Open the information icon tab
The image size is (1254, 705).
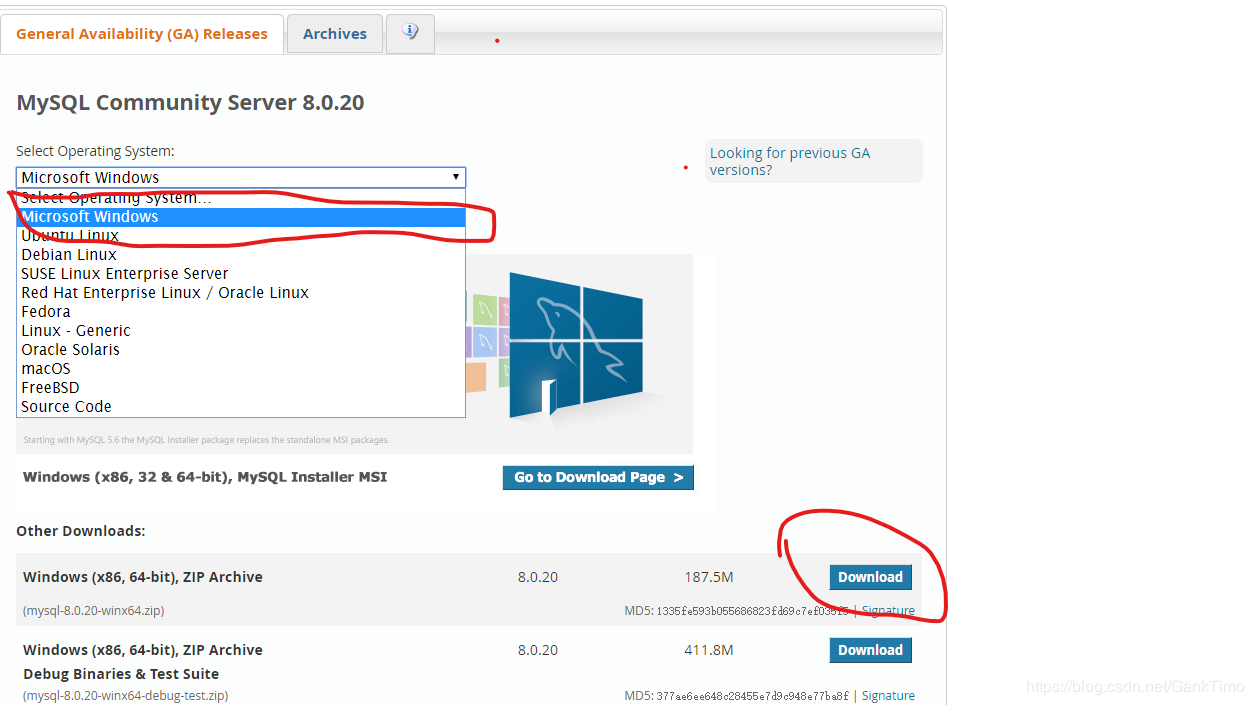pyautogui.click(x=410, y=33)
